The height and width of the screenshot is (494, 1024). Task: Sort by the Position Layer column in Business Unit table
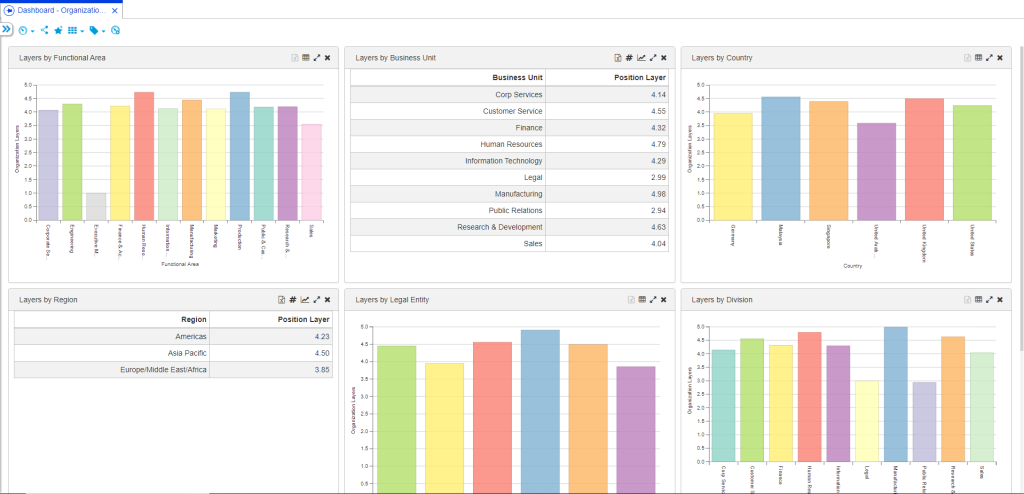coord(640,77)
